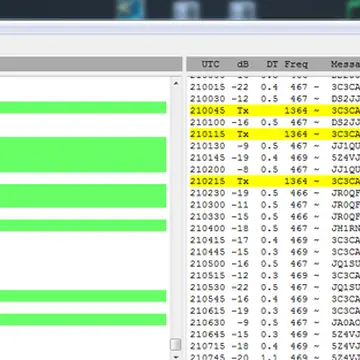Select the 210500 JQ1SU decode row
Viewport: 360px width, 360px height.
coord(275,264)
